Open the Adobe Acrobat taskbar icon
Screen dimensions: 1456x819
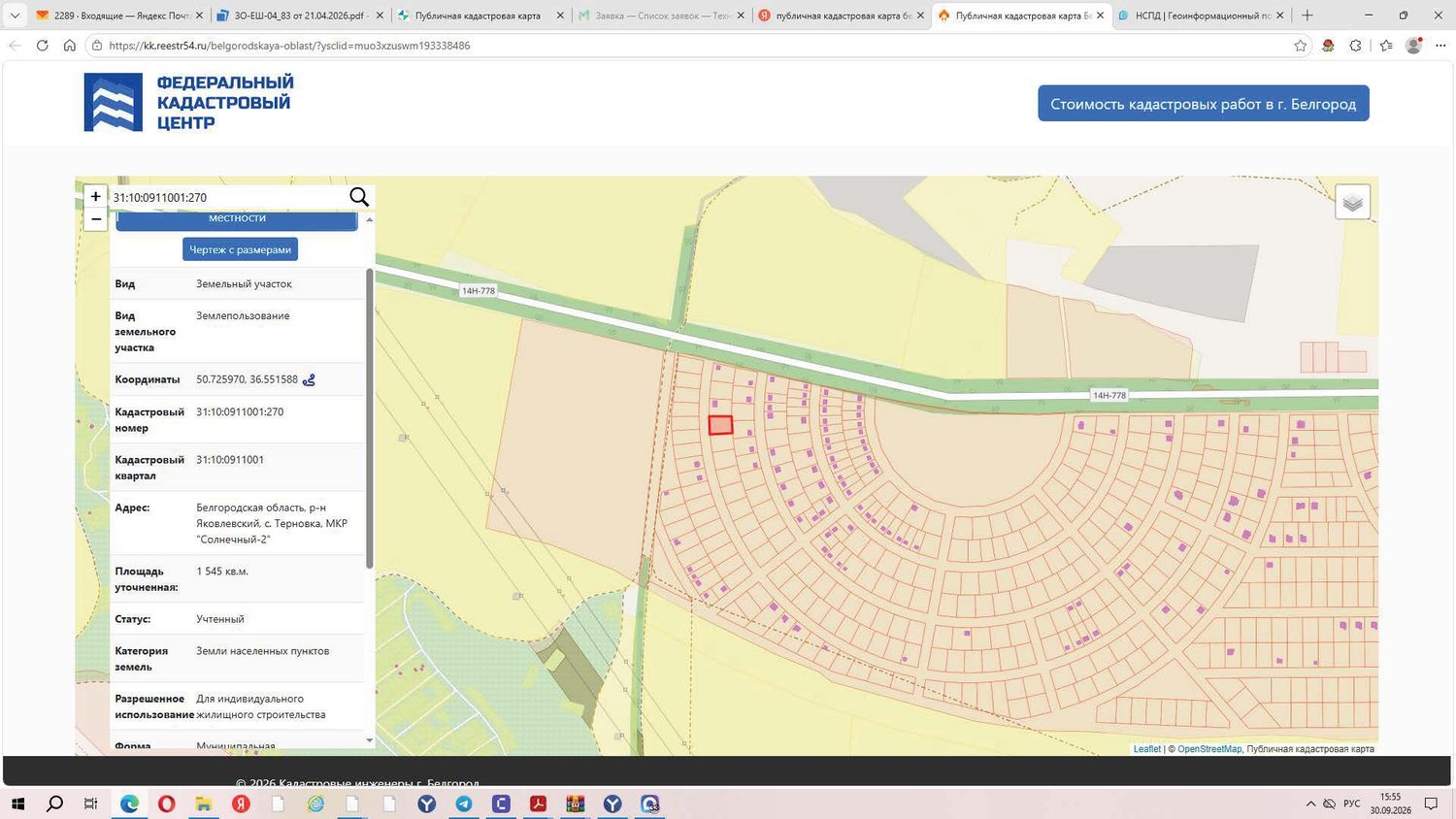point(539,803)
